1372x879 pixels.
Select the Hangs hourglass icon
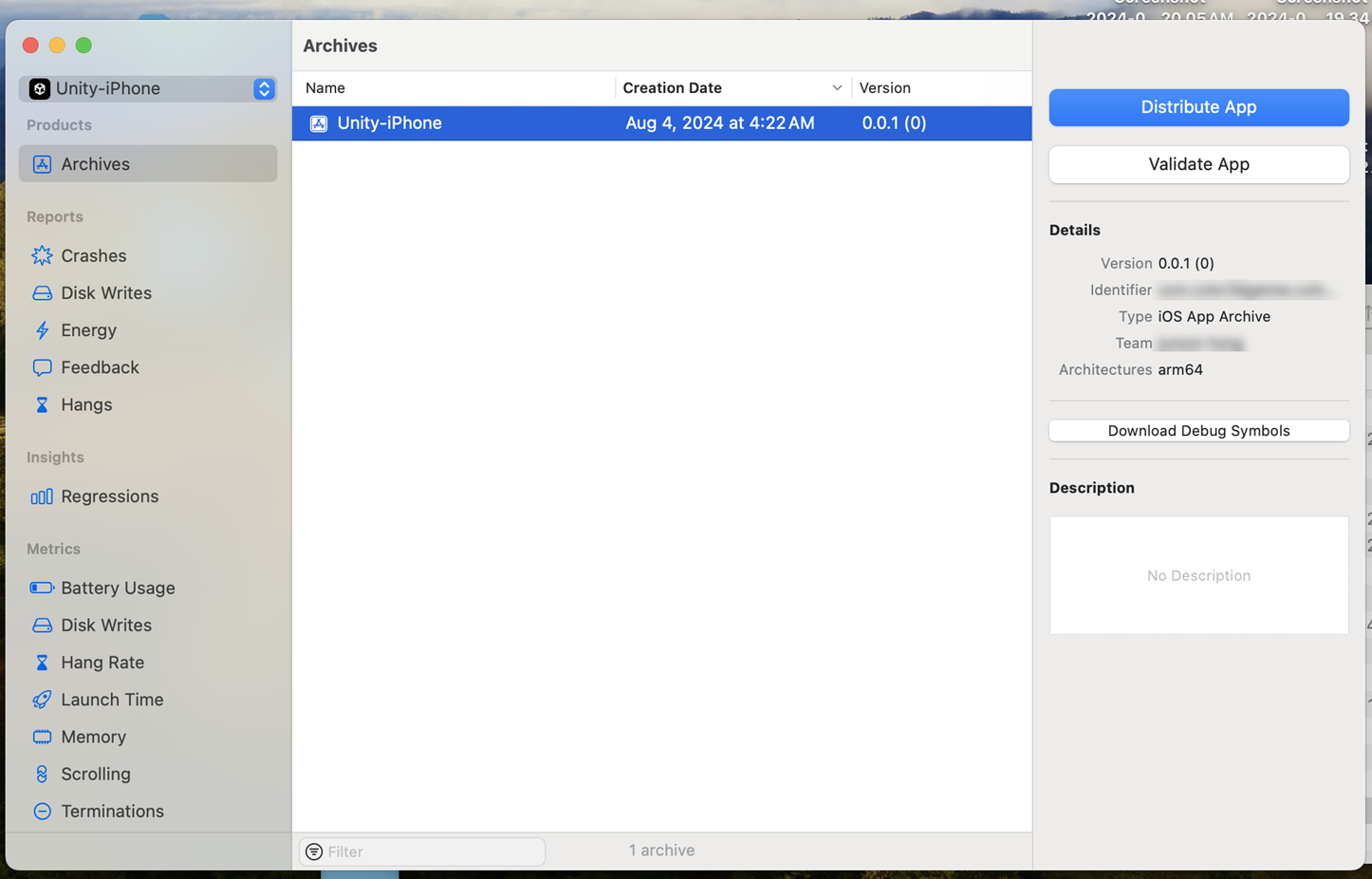[42, 404]
